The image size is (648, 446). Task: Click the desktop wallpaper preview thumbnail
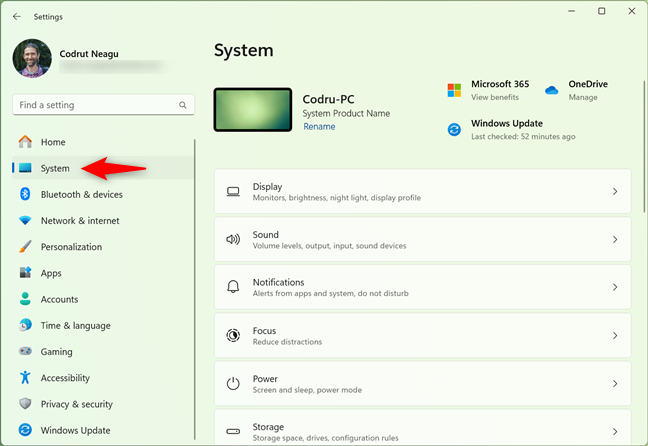(253, 110)
